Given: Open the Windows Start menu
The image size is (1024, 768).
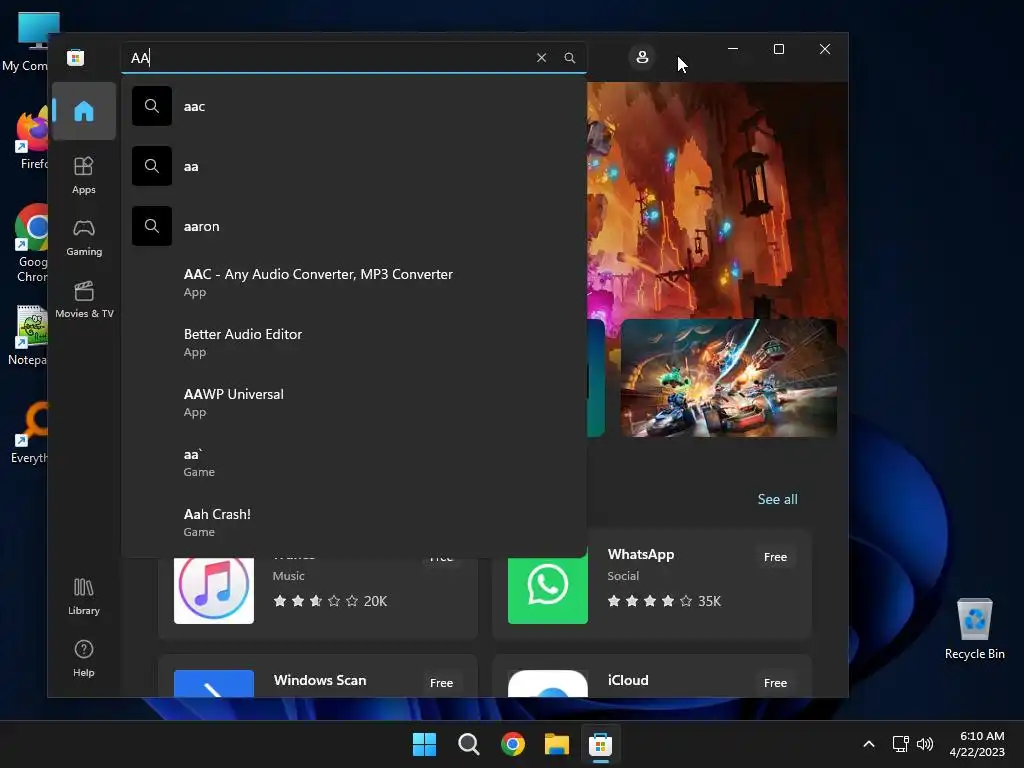Looking at the screenshot, I should (424, 744).
